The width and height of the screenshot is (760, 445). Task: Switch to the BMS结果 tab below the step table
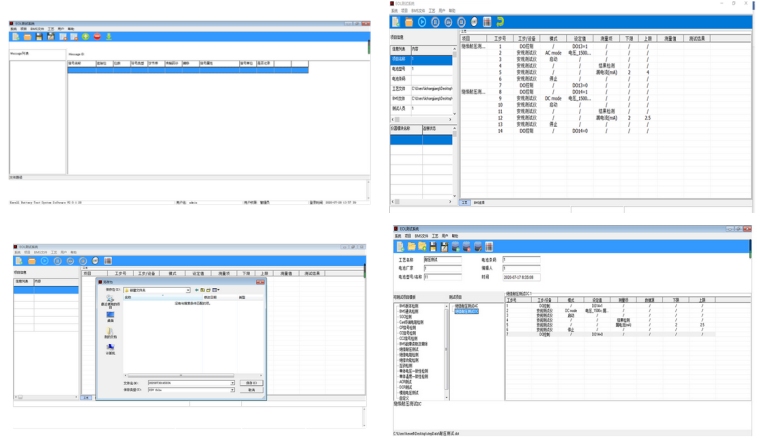point(478,202)
